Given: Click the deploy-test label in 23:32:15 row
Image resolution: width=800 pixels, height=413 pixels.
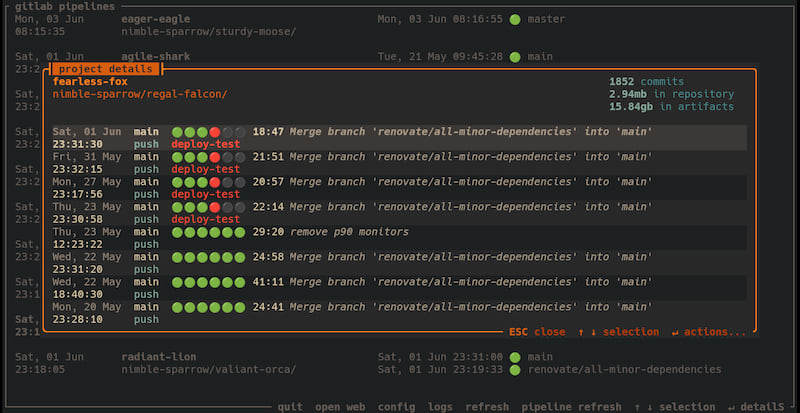Looking at the screenshot, I should tap(206, 169).
